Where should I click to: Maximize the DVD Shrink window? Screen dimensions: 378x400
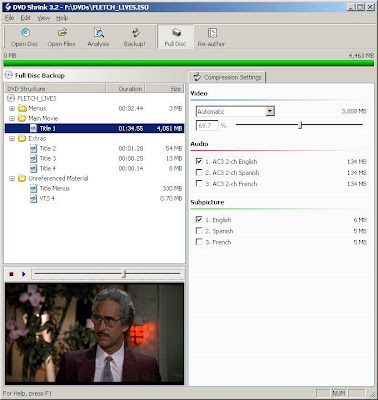pos(360,7)
